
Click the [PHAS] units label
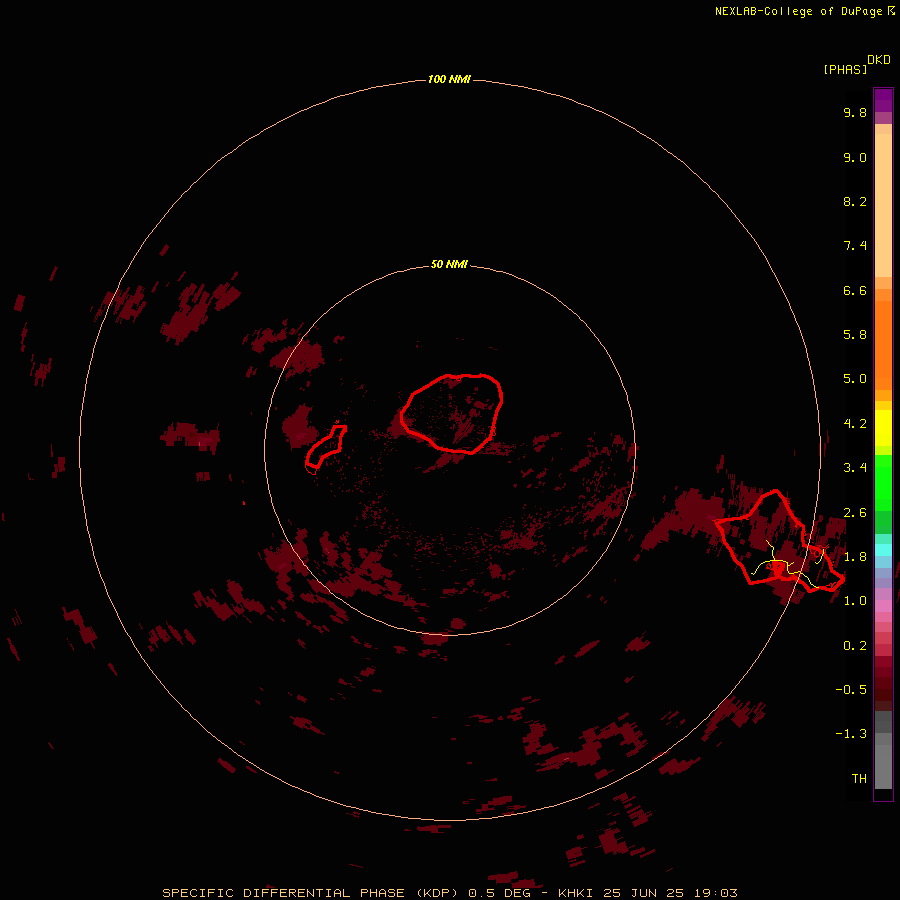[845, 70]
